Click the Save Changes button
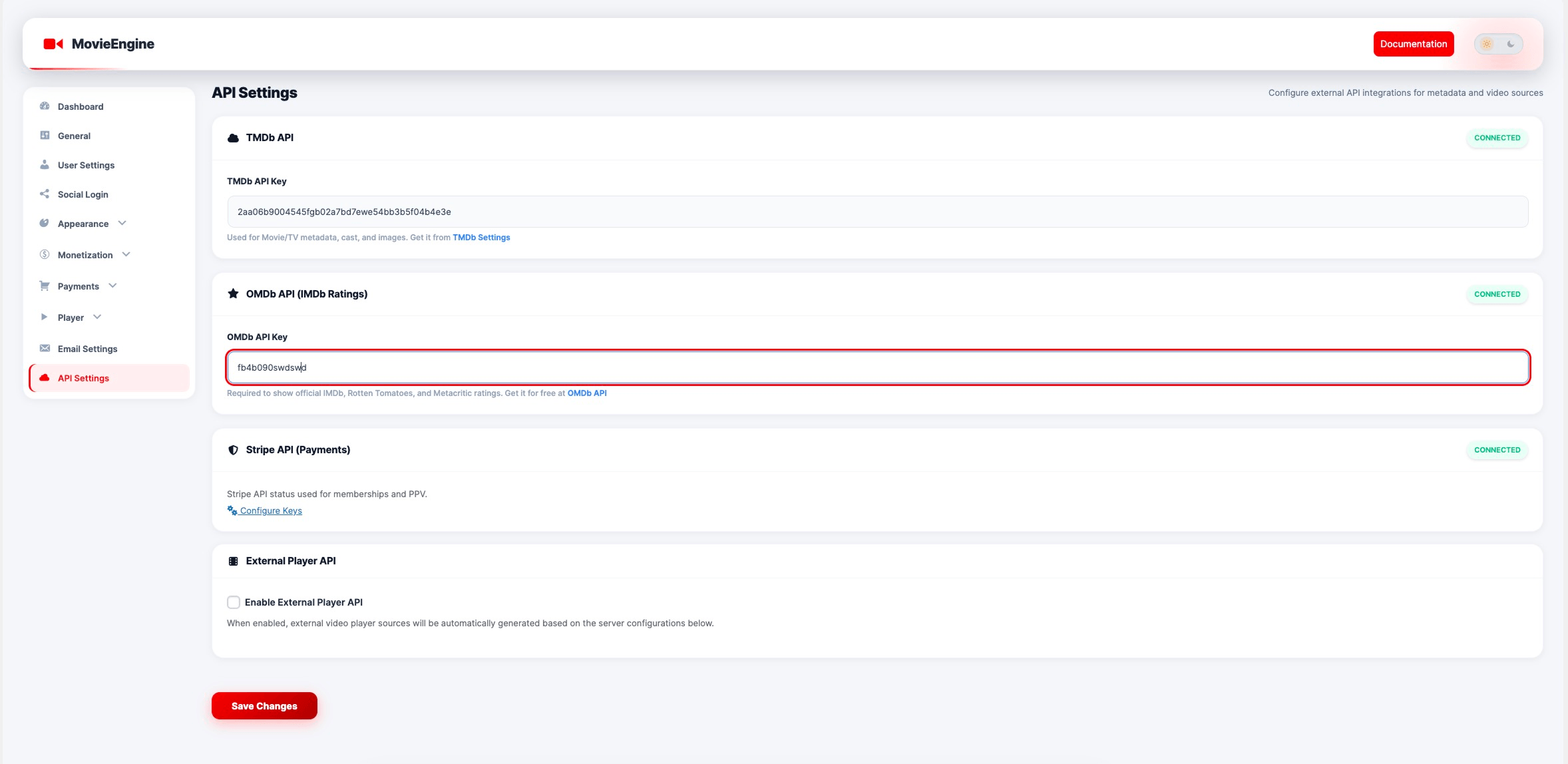This screenshot has height=764, width=1568. tap(264, 705)
